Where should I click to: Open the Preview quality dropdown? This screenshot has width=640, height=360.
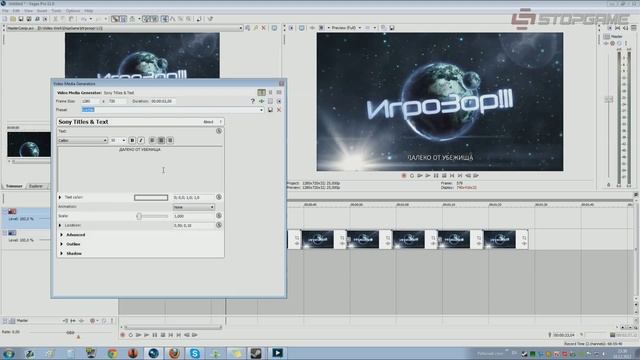pyautogui.click(x=346, y=28)
